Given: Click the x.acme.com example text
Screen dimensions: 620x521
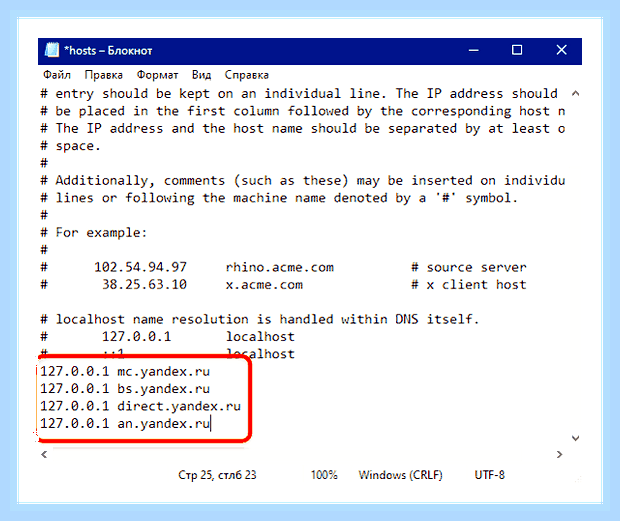Looking at the screenshot, I should 264,285.
